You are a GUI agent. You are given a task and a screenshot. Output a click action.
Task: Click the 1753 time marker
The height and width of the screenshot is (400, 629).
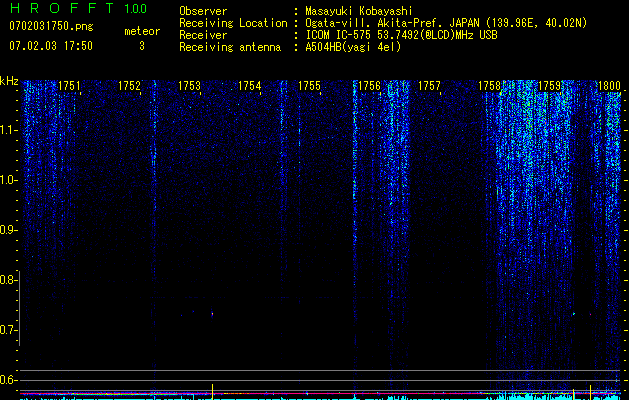189,86
